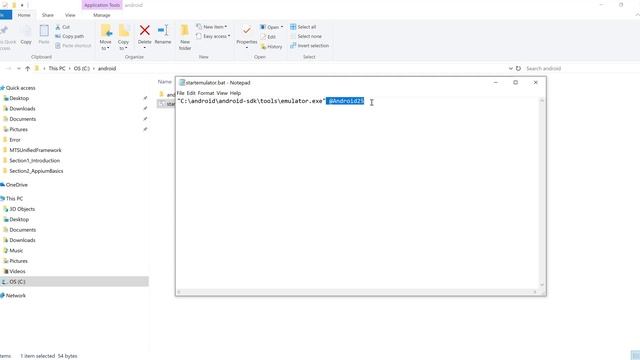Click the emulator.exe path text in Notepad
The image size is (640, 360).
point(251,101)
